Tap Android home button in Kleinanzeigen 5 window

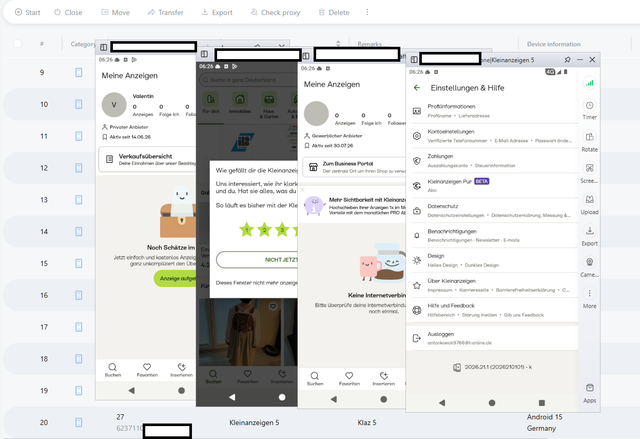(x=492, y=403)
